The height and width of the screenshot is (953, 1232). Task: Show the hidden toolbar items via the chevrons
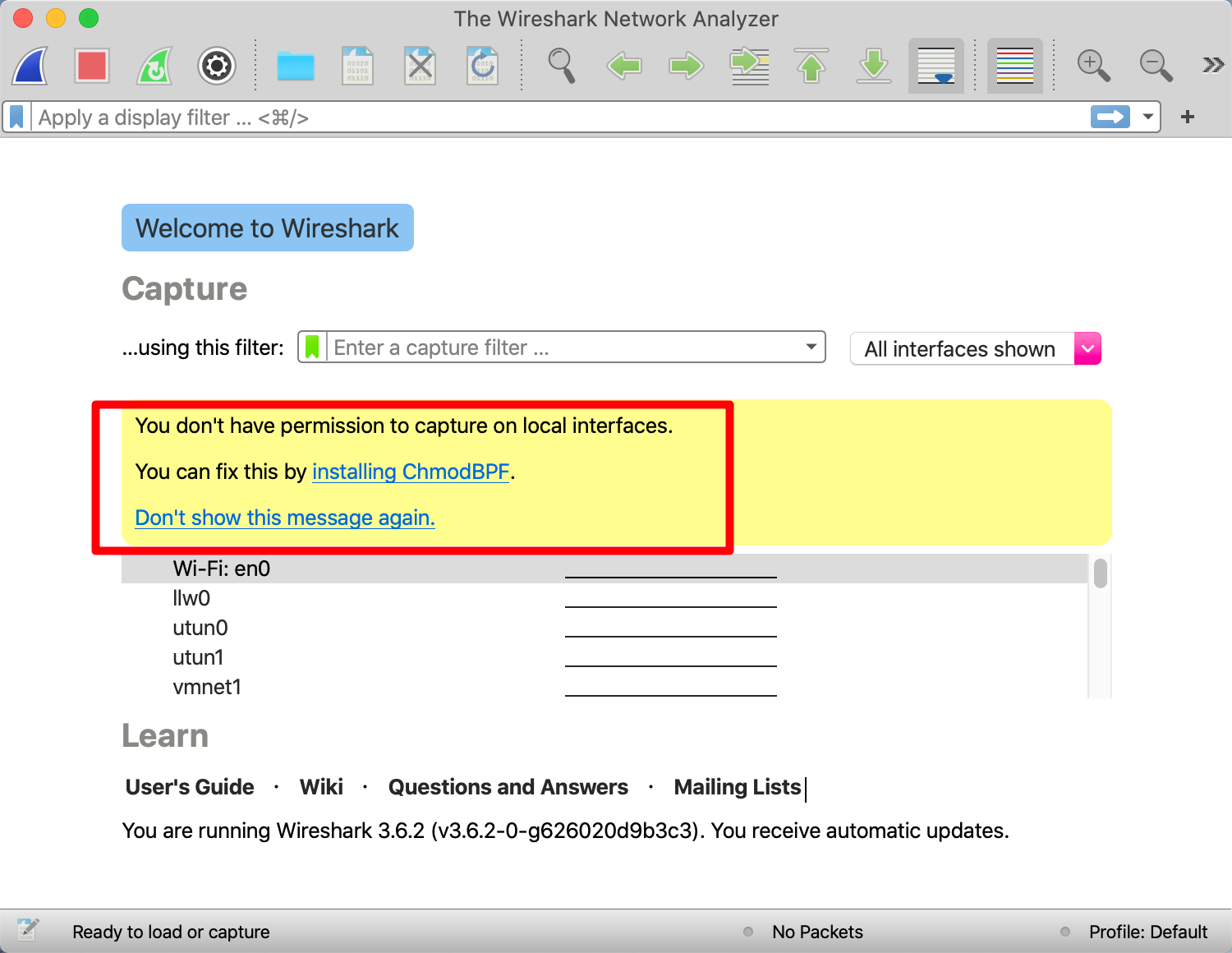(x=1213, y=65)
